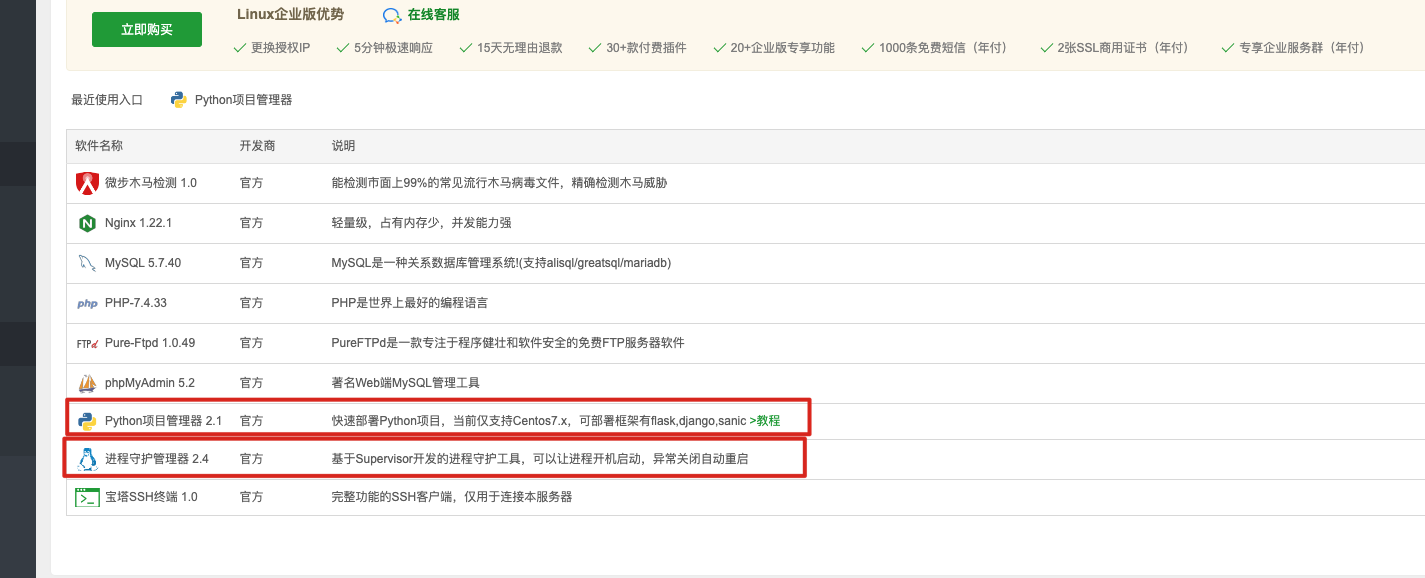Open Pure-Ftpd 1.0.49 software entry

(x=150, y=343)
